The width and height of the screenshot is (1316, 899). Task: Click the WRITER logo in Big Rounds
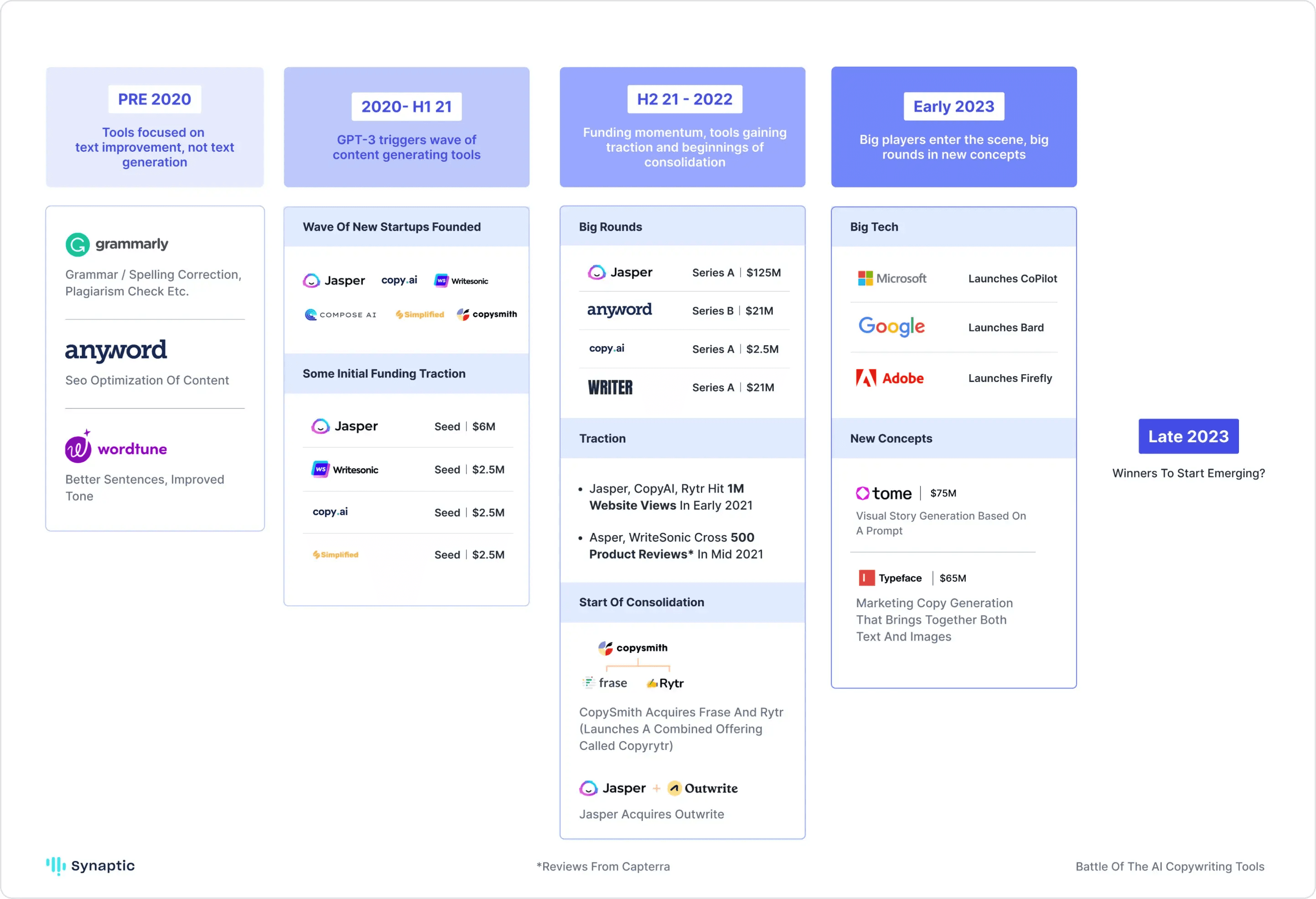(x=610, y=388)
